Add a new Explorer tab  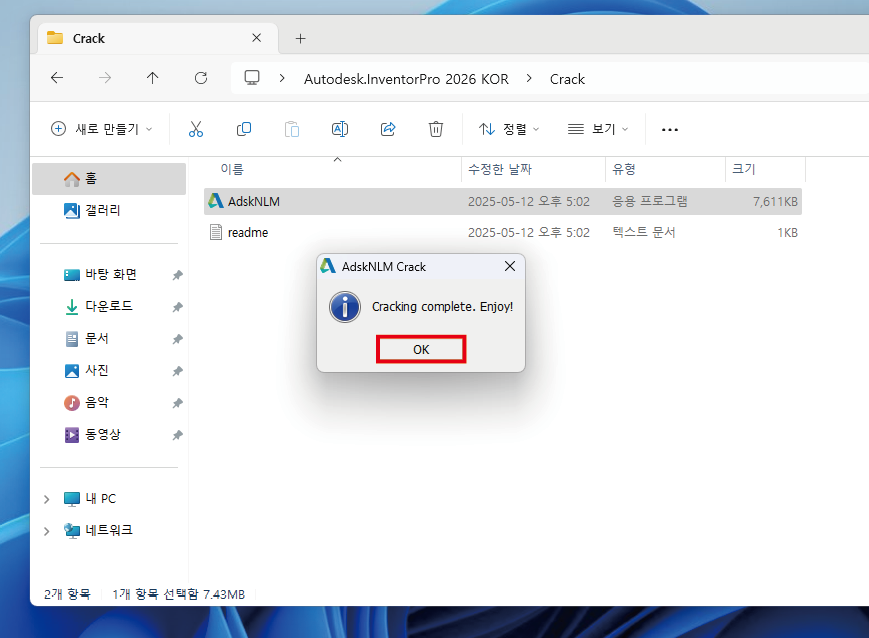(x=300, y=38)
